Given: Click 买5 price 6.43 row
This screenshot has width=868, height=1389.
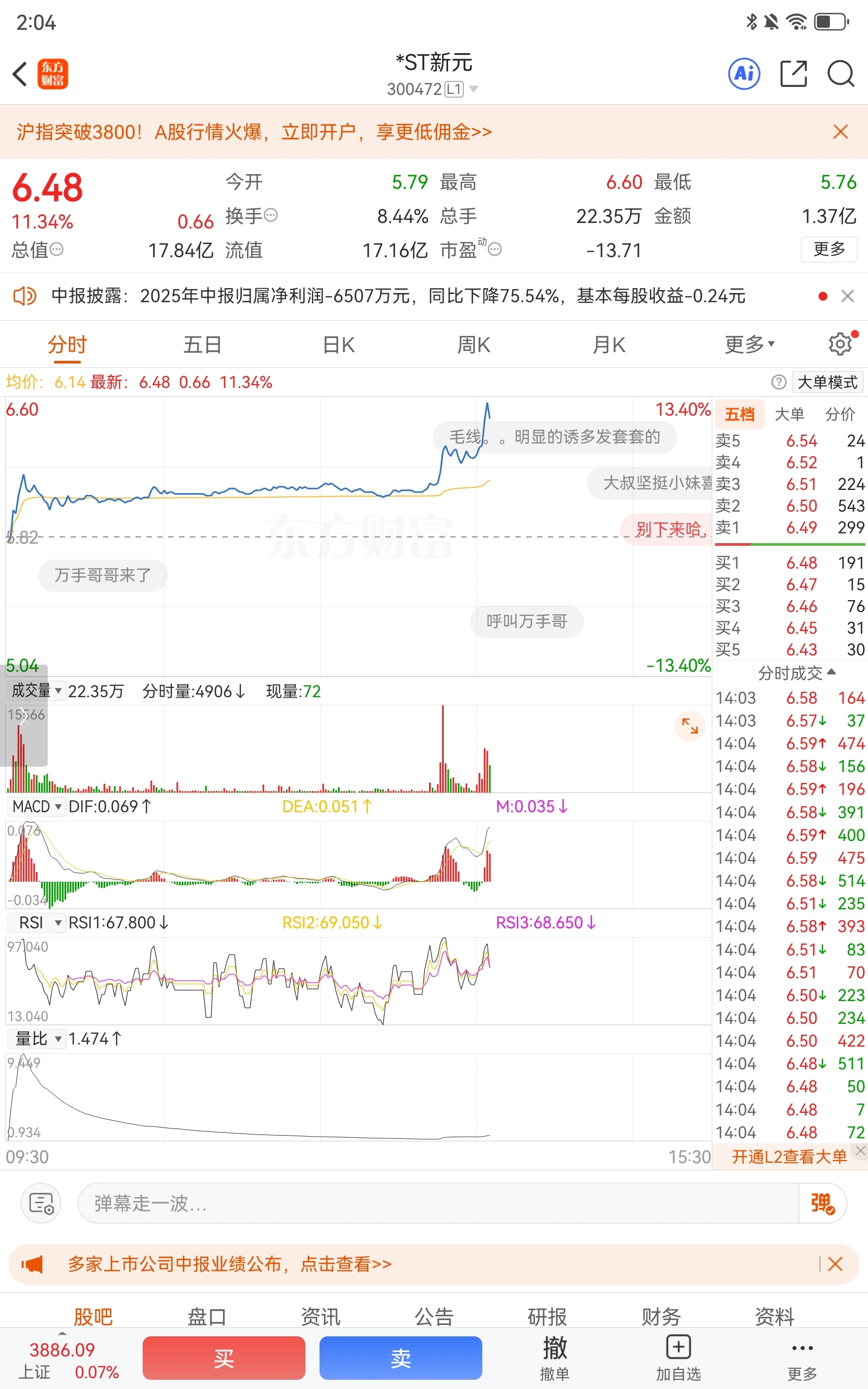Looking at the screenshot, I should 789,649.
